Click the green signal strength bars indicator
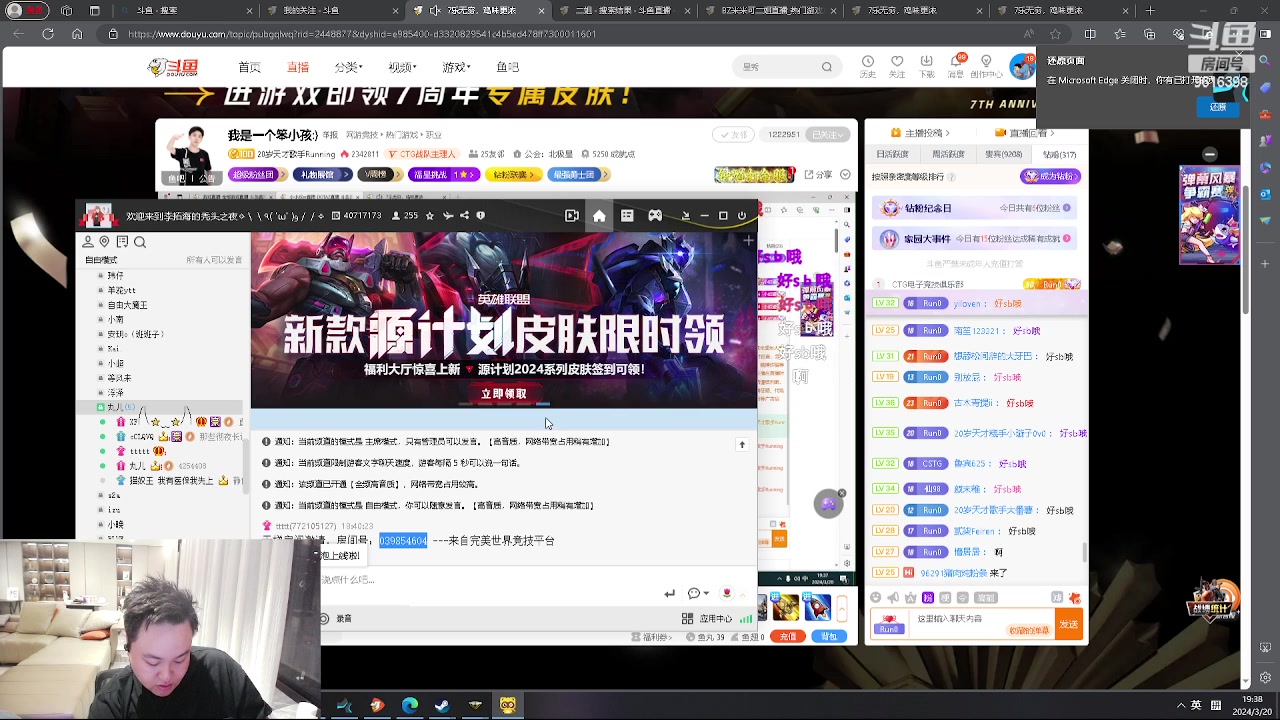This screenshot has width=1280, height=720. tap(745, 620)
